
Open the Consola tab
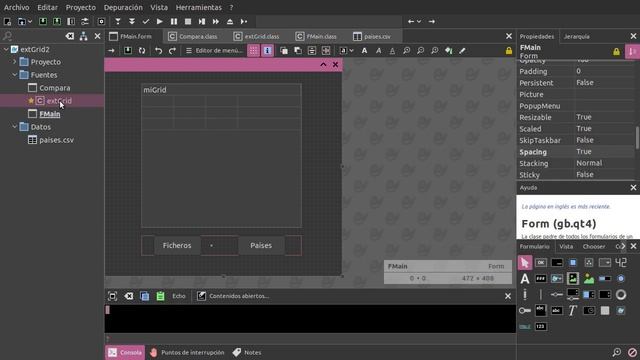tap(125, 352)
